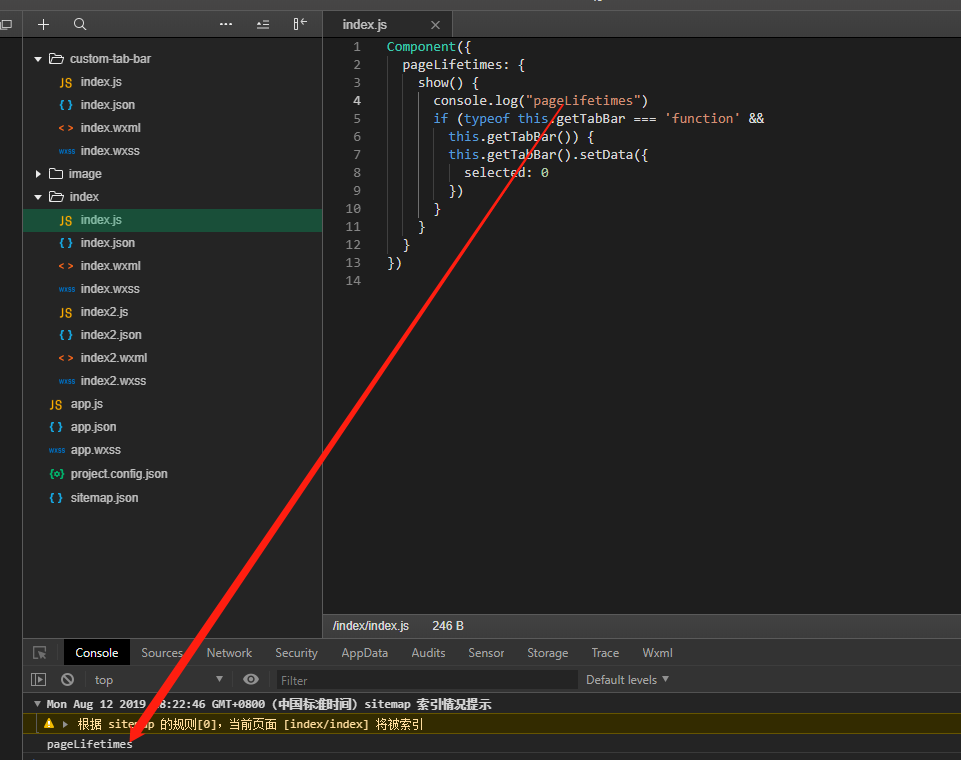
Task: Click line number 4 in the editor gutter
Action: pyautogui.click(x=357, y=101)
